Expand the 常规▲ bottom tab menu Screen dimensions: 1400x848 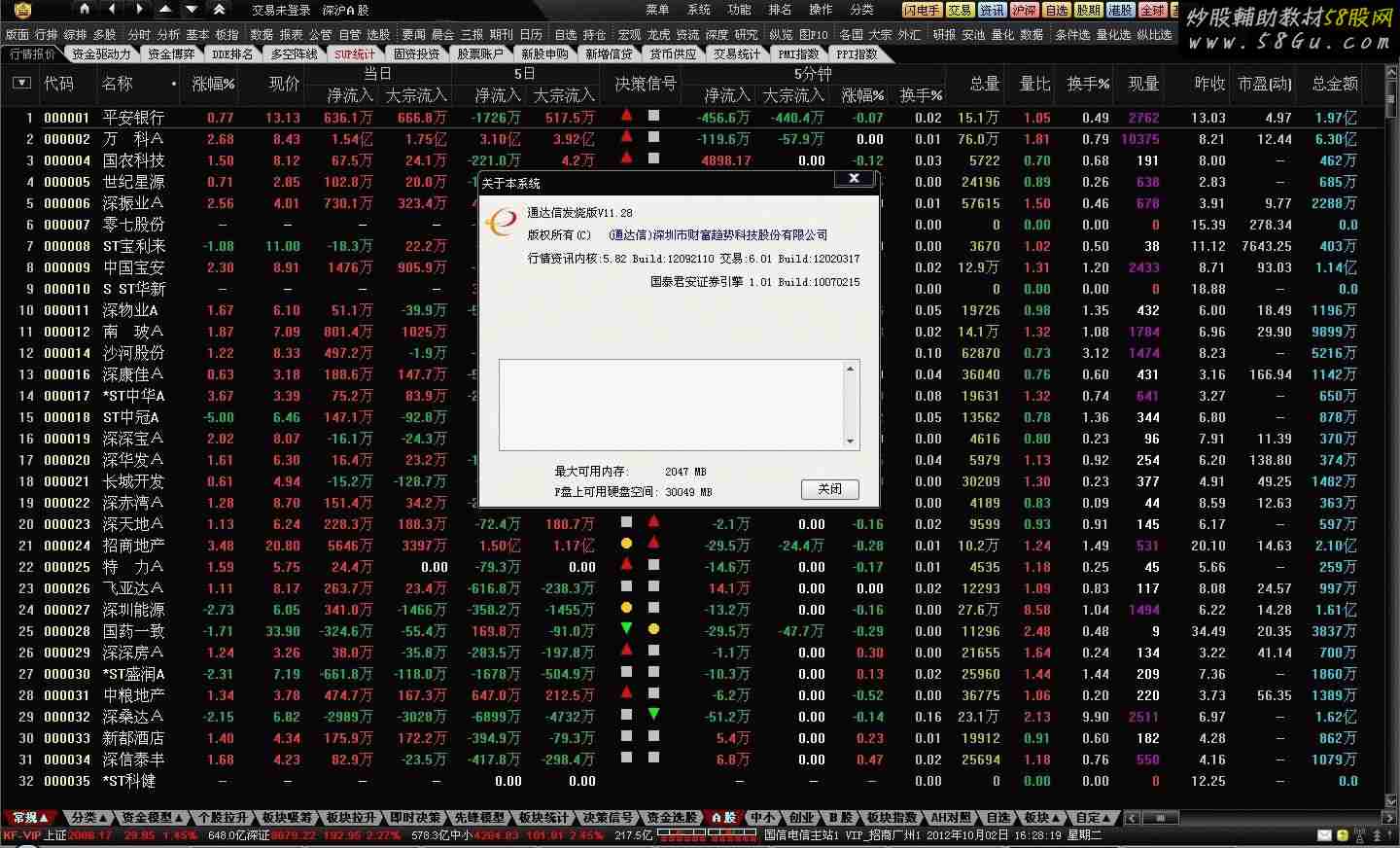[30, 818]
